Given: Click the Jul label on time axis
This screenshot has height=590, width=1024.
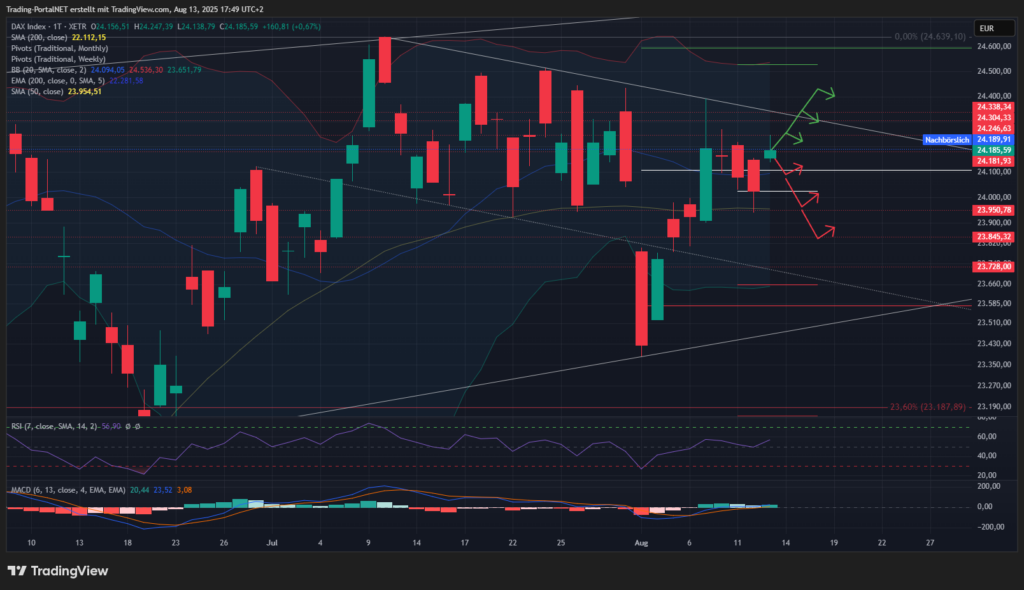Looking at the screenshot, I should 272,541.
